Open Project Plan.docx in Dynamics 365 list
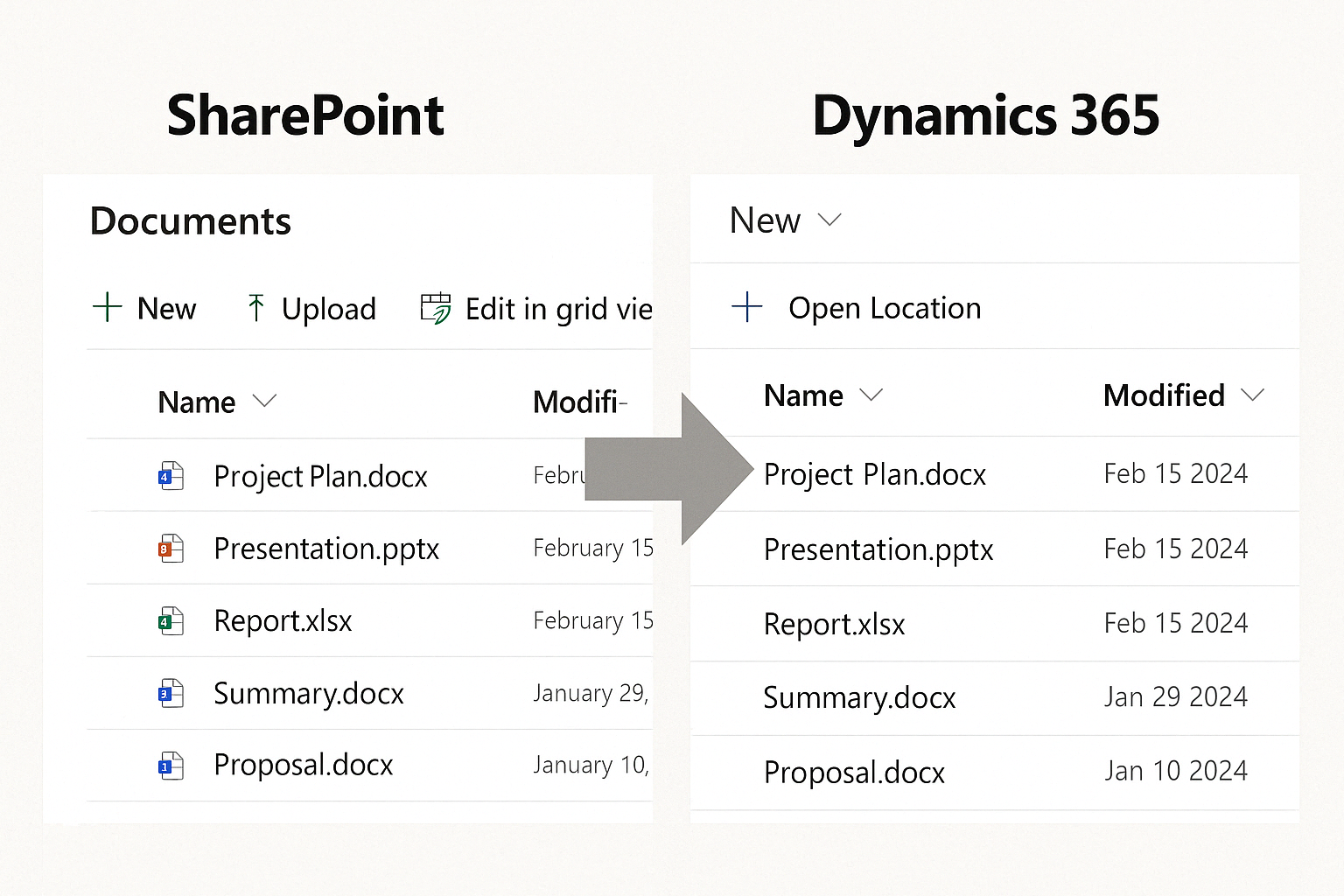 pos(875,475)
